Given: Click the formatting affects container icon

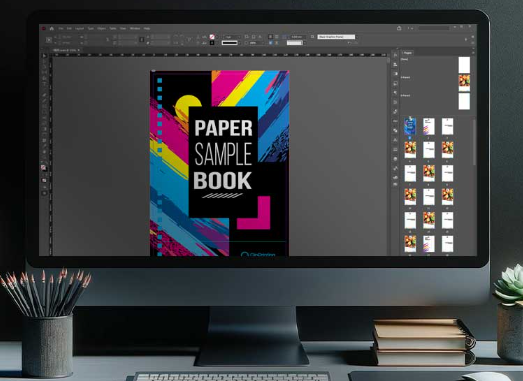Looking at the screenshot, I should [44, 180].
